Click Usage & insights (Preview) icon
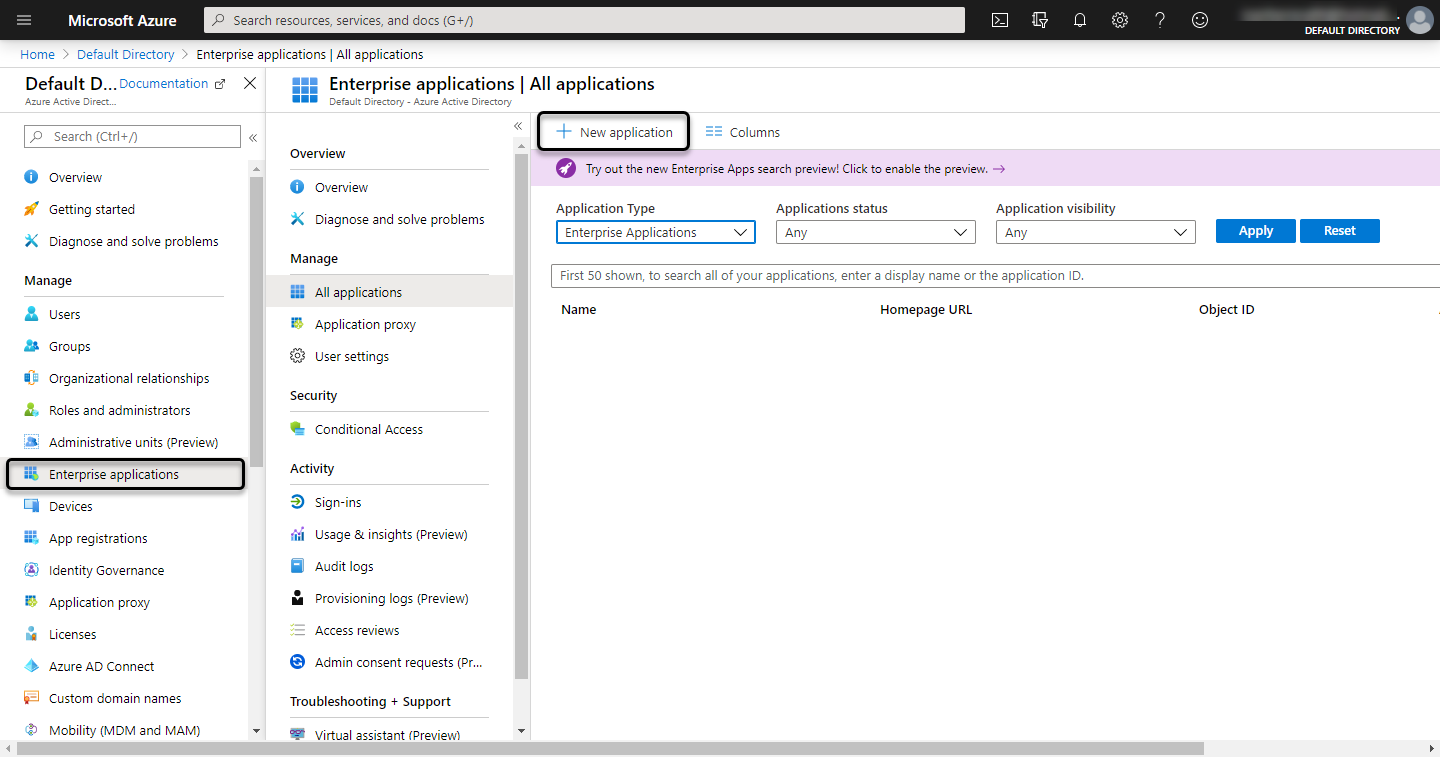Image resolution: width=1440 pixels, height=757 pixels. pyautogui.click(x=297, y=534)
